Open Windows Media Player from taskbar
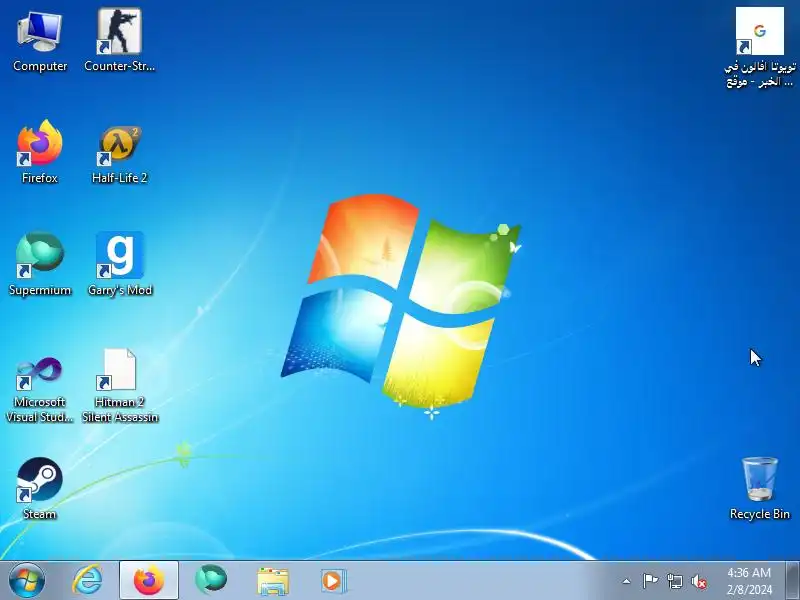 coord(334,581)
